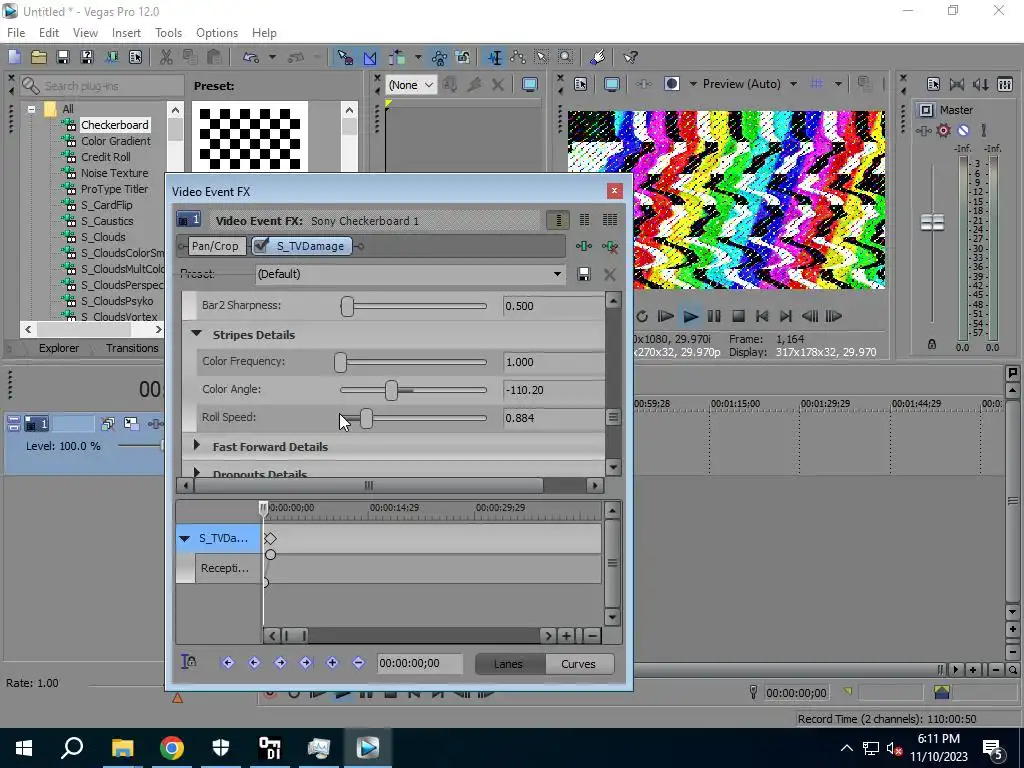Click the keyframe timecode field 00:00:00;00
The width and height of the screenshot is (1024, 768).
419,664
